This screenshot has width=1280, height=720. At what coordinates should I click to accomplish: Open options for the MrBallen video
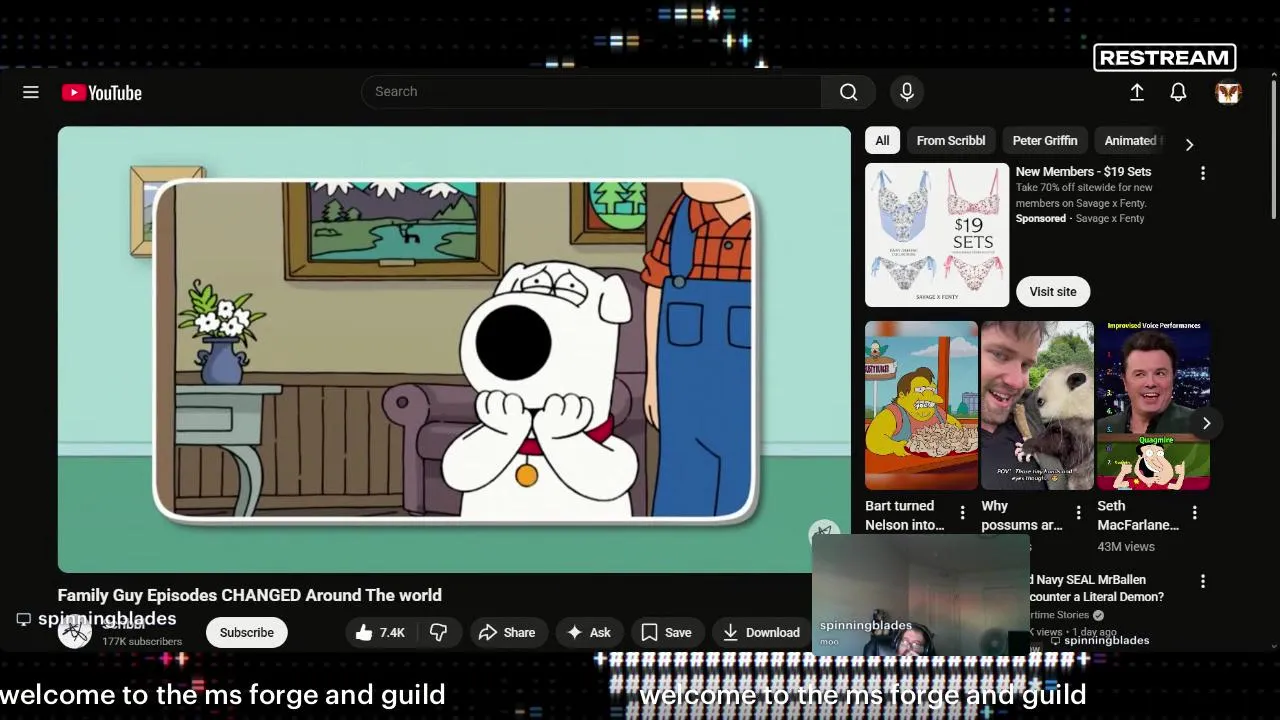click(x=1203, y=581)
